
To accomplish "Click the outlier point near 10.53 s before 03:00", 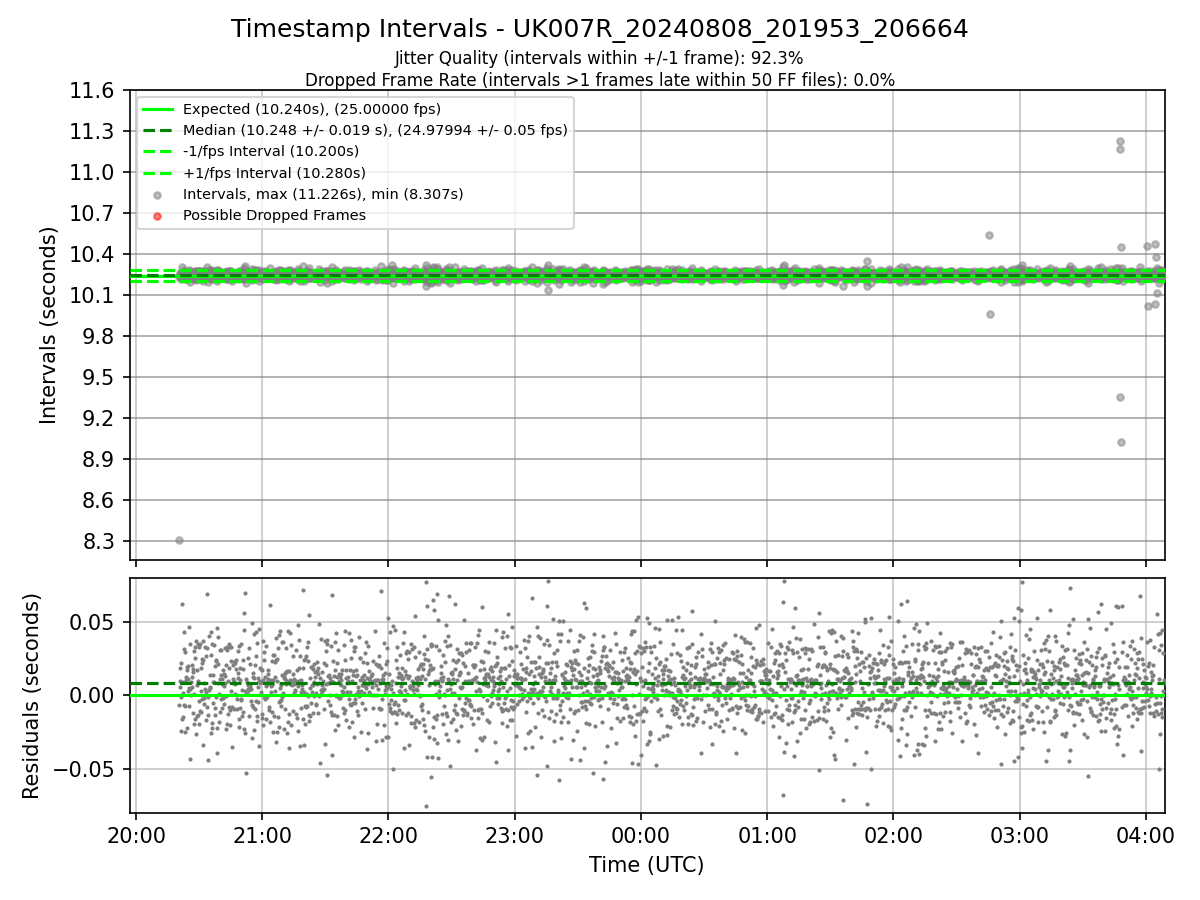I will [989, 235].
